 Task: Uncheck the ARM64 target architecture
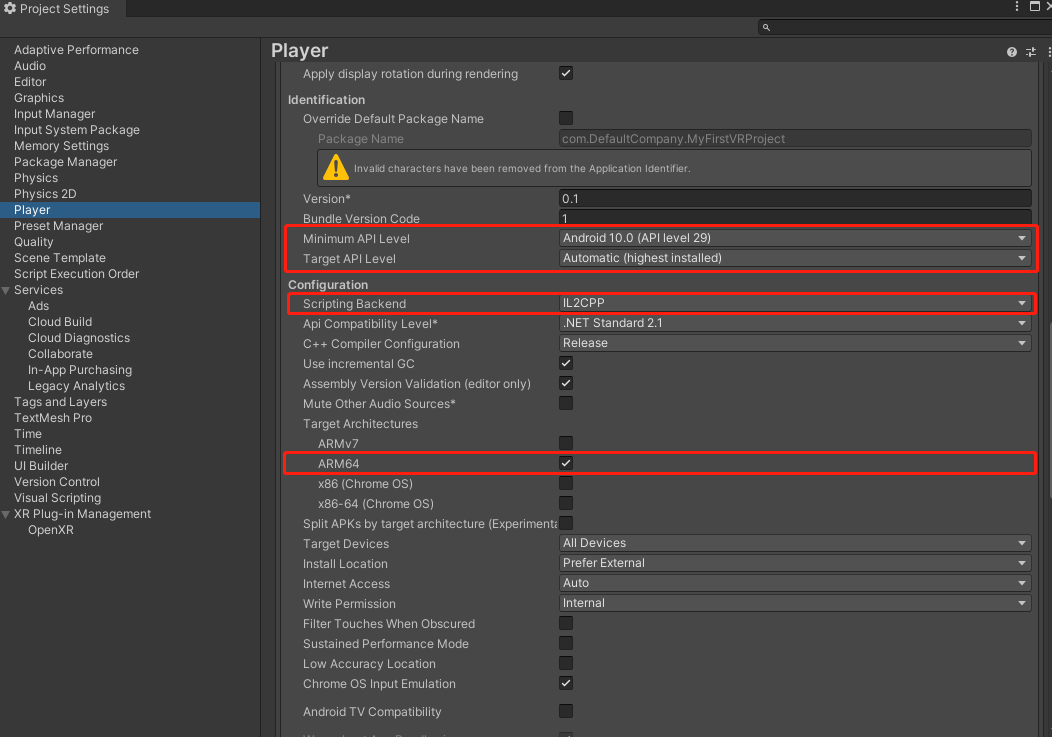coord(566,463)
